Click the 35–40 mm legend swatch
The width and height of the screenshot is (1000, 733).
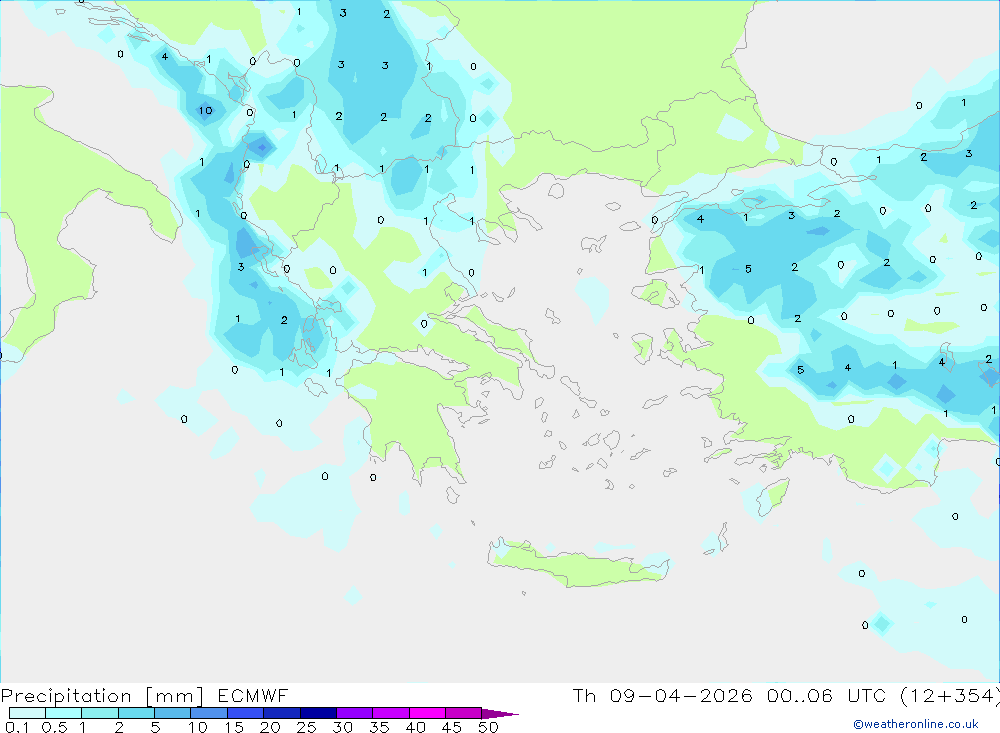pos(390,713)
